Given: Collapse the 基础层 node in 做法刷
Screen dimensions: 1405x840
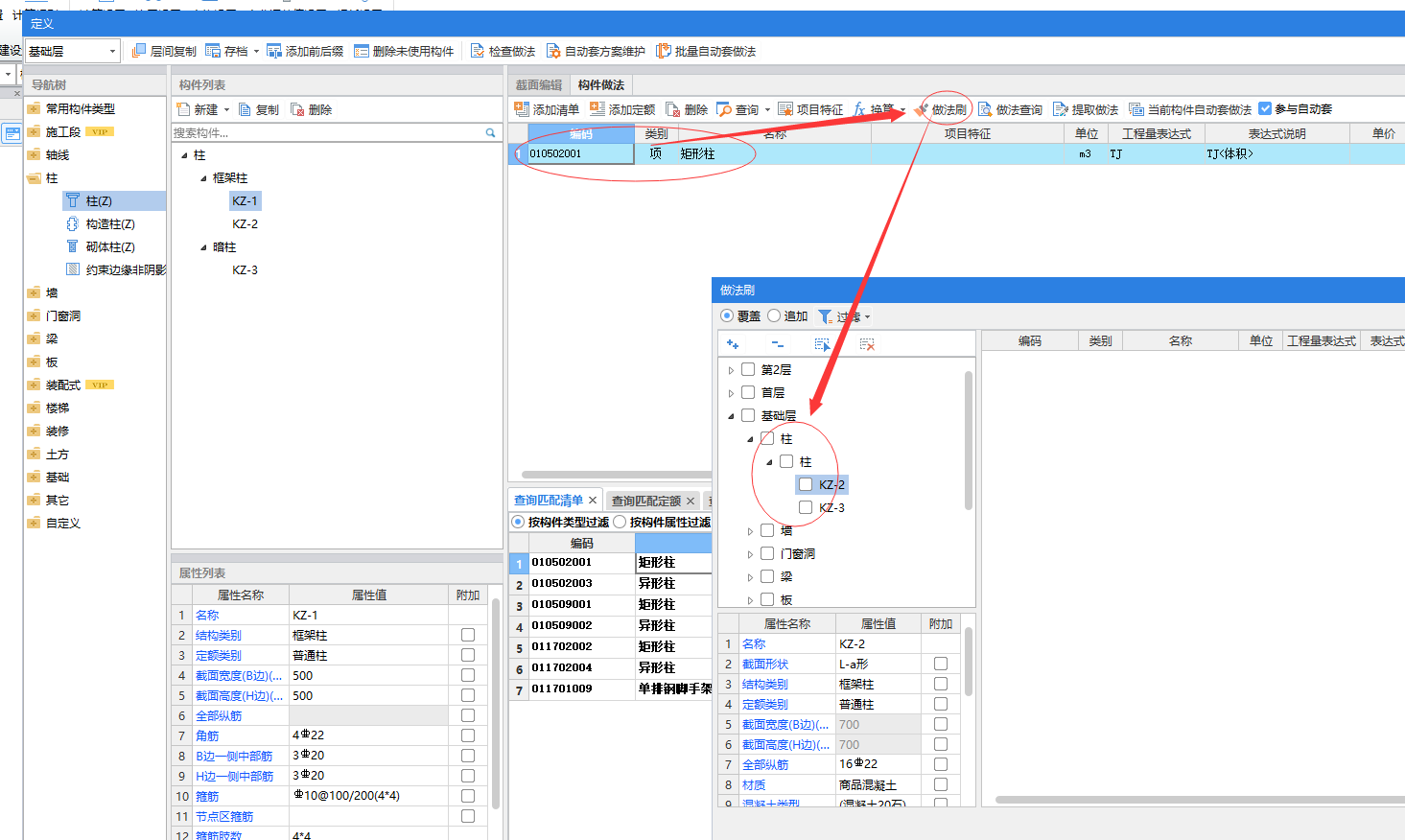Looking at the screenshot, I should pos(731,416).
